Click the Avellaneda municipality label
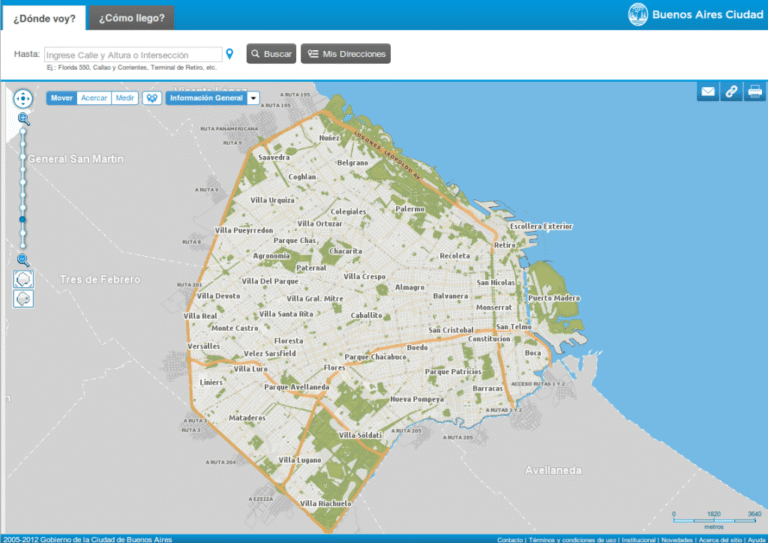The height and width of the screenshot is (543, 768). [553, 471]
